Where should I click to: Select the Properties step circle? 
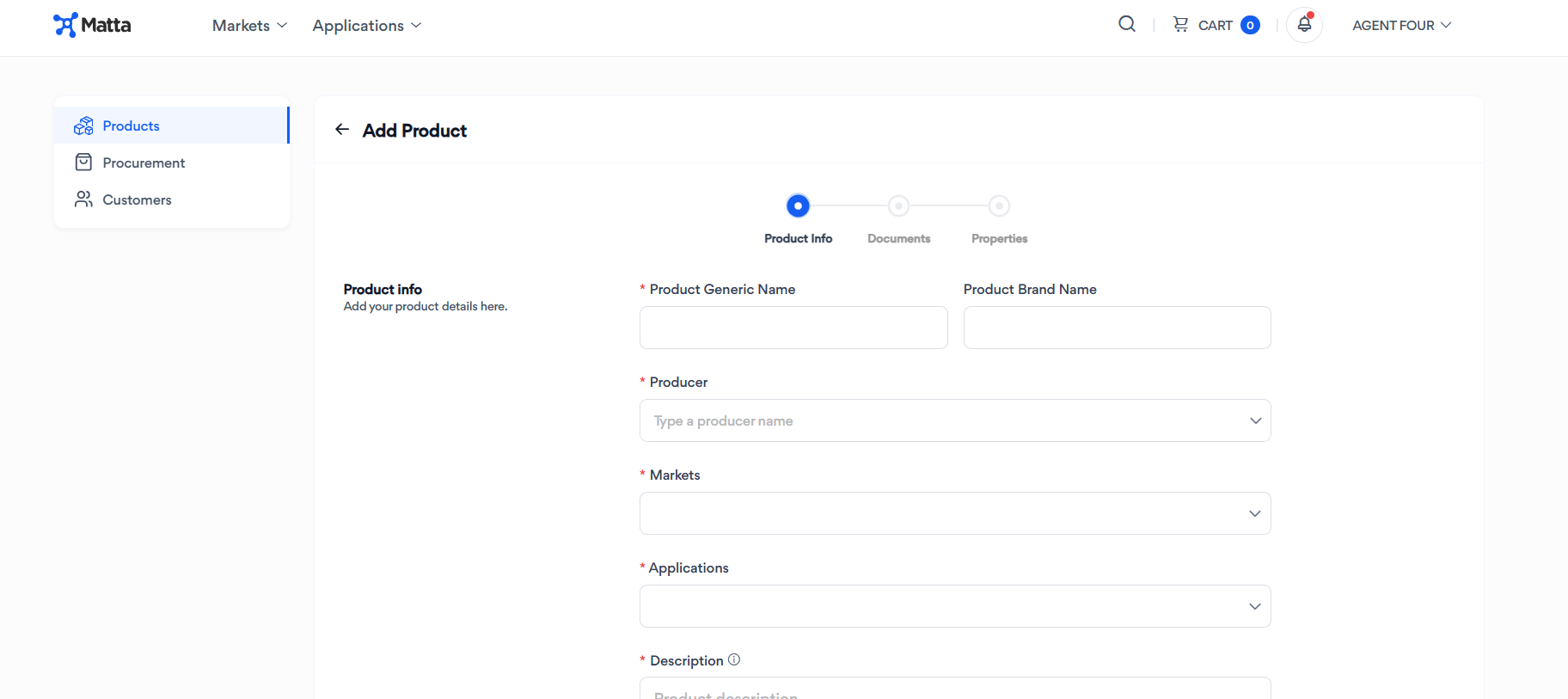click(999, 205)
